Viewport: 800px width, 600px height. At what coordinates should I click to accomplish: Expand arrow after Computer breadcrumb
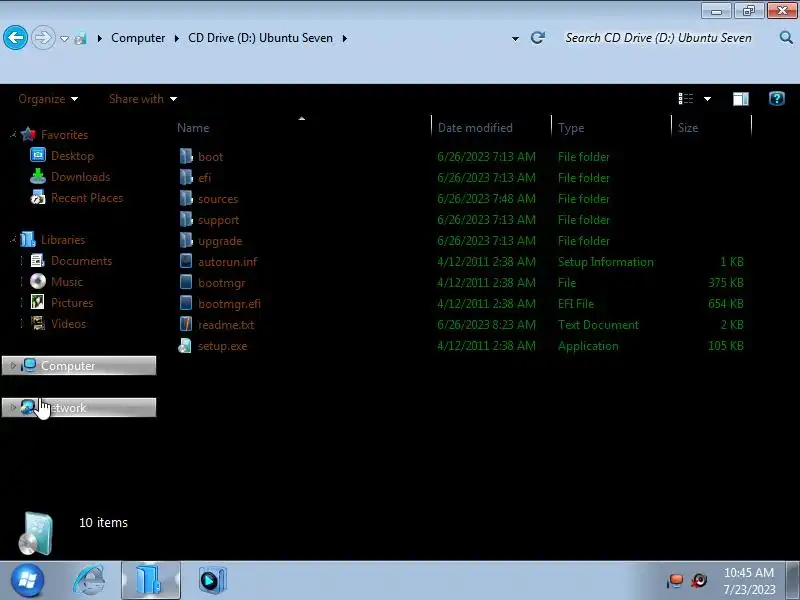[177, 38]
